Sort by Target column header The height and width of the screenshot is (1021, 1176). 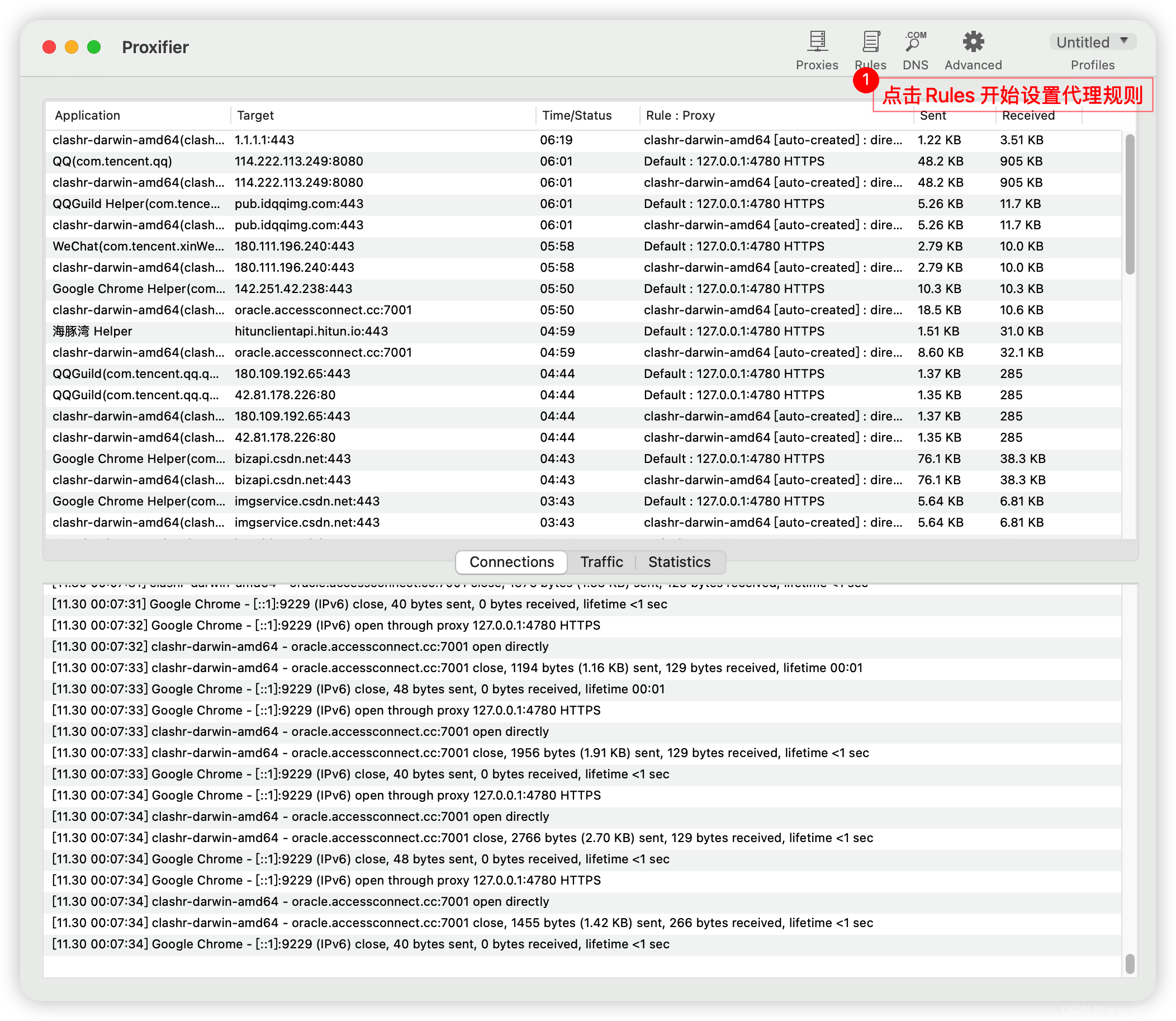click(x=255, y=115)
